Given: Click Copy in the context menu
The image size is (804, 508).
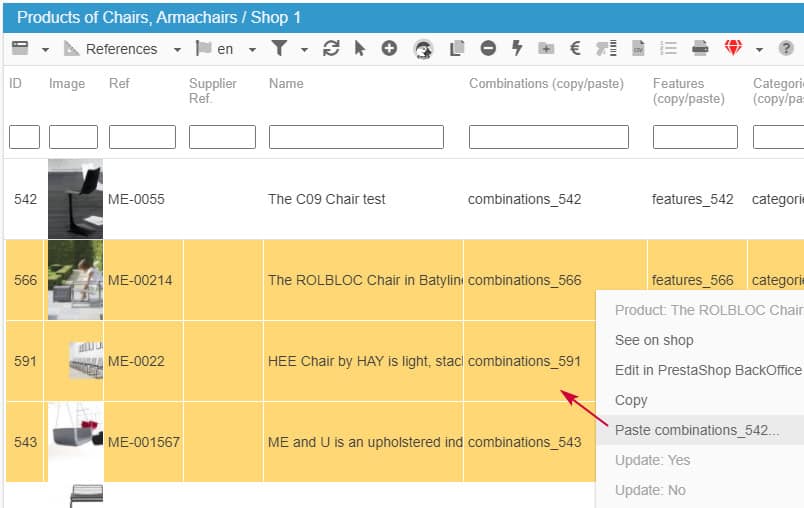Looking at the screenshot, I should (631, 400).
